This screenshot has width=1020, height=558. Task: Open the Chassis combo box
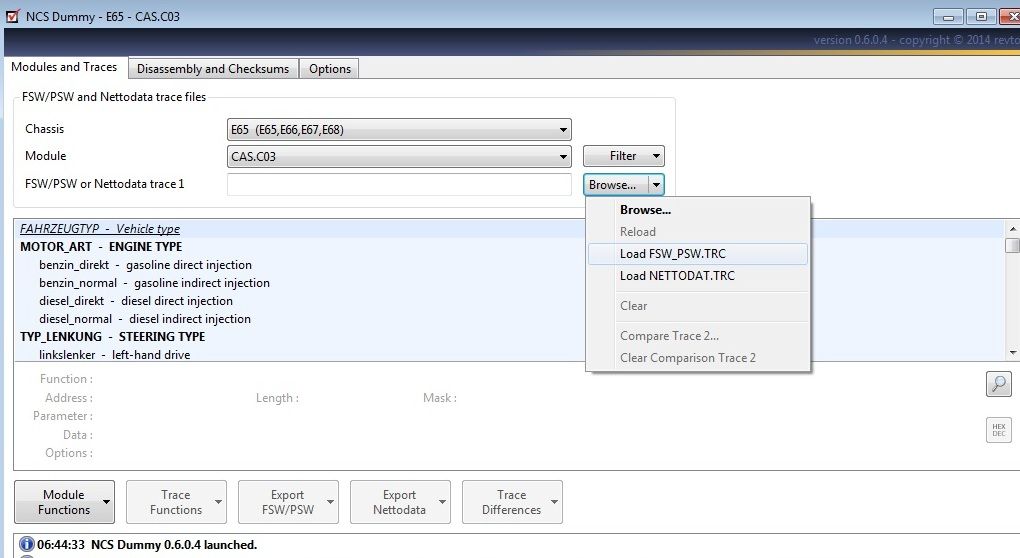pos(399,129)
